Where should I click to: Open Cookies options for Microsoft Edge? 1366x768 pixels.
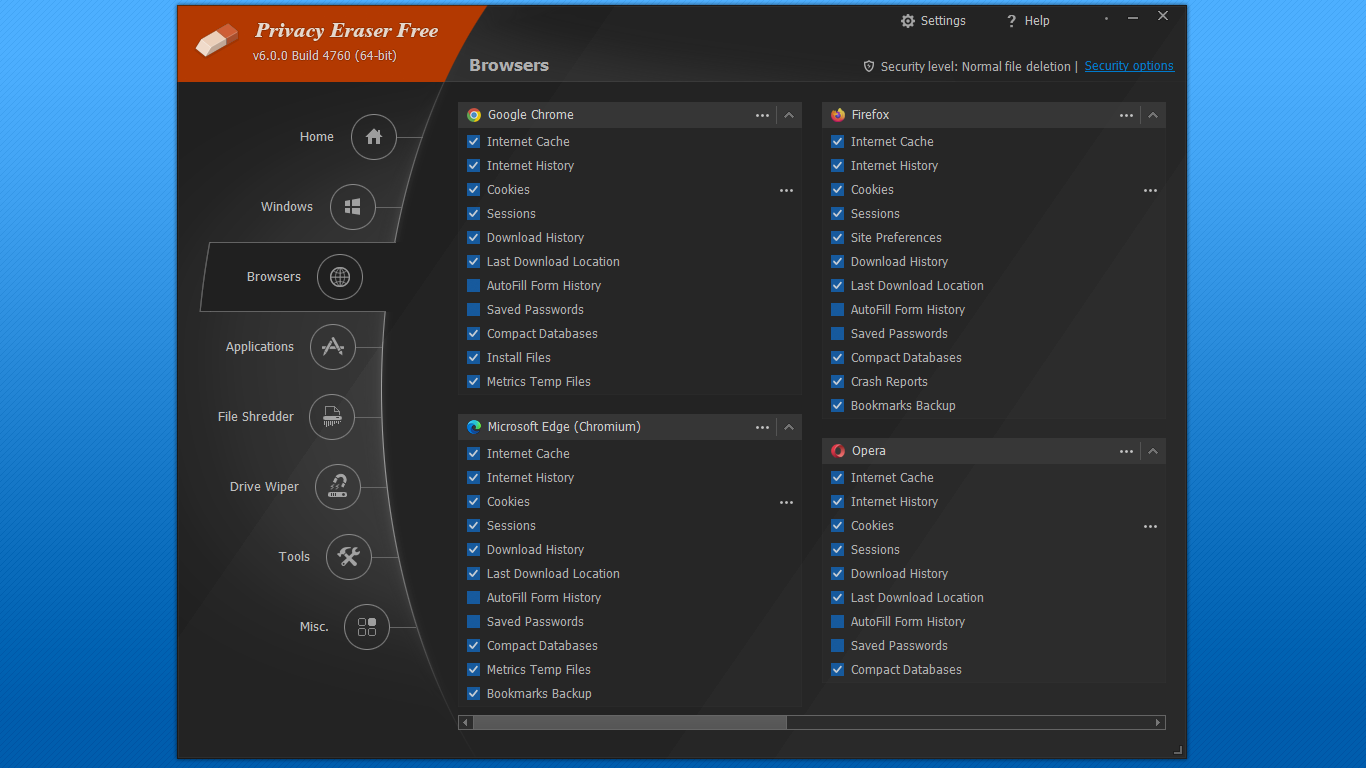786,502
